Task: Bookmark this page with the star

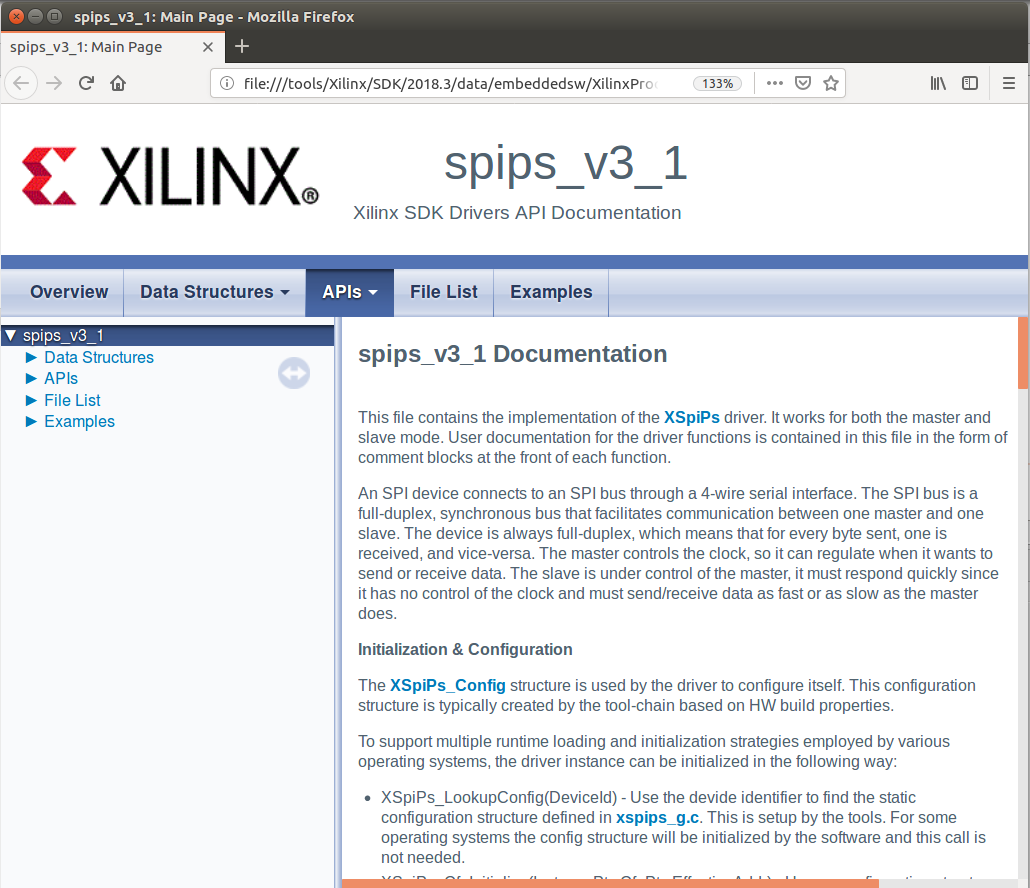Action: point(831,83)
